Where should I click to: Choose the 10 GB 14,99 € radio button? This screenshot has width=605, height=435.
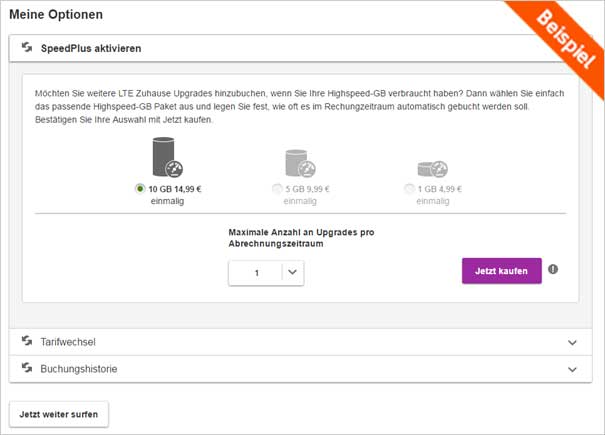coord(139,188)
